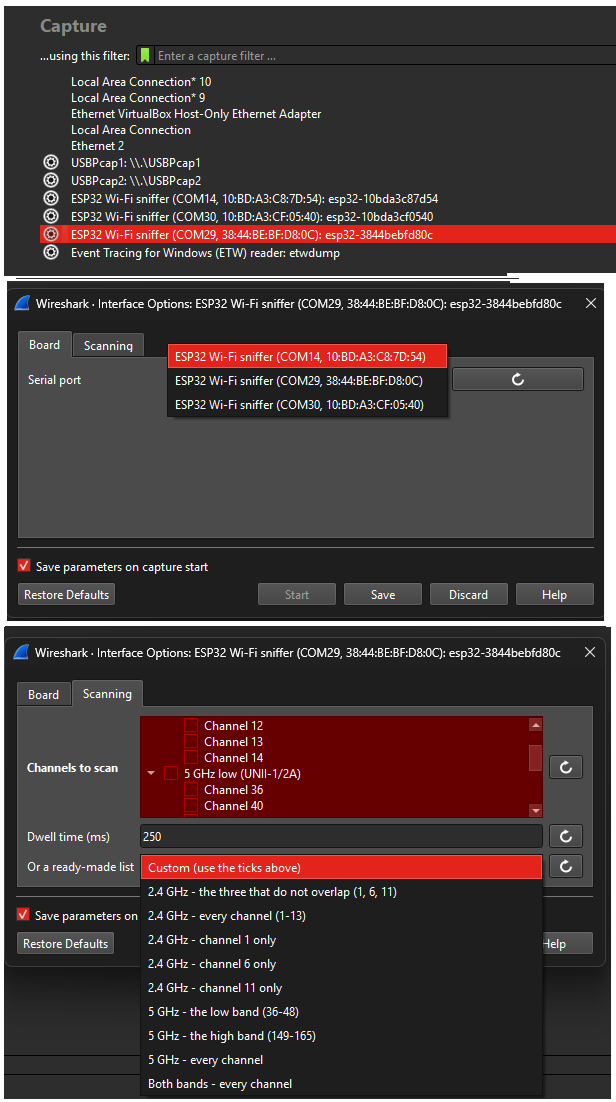Toggle Save parameters on capture start in Board dialog
The image size is (616, 1102).
(x=24, y=566)
